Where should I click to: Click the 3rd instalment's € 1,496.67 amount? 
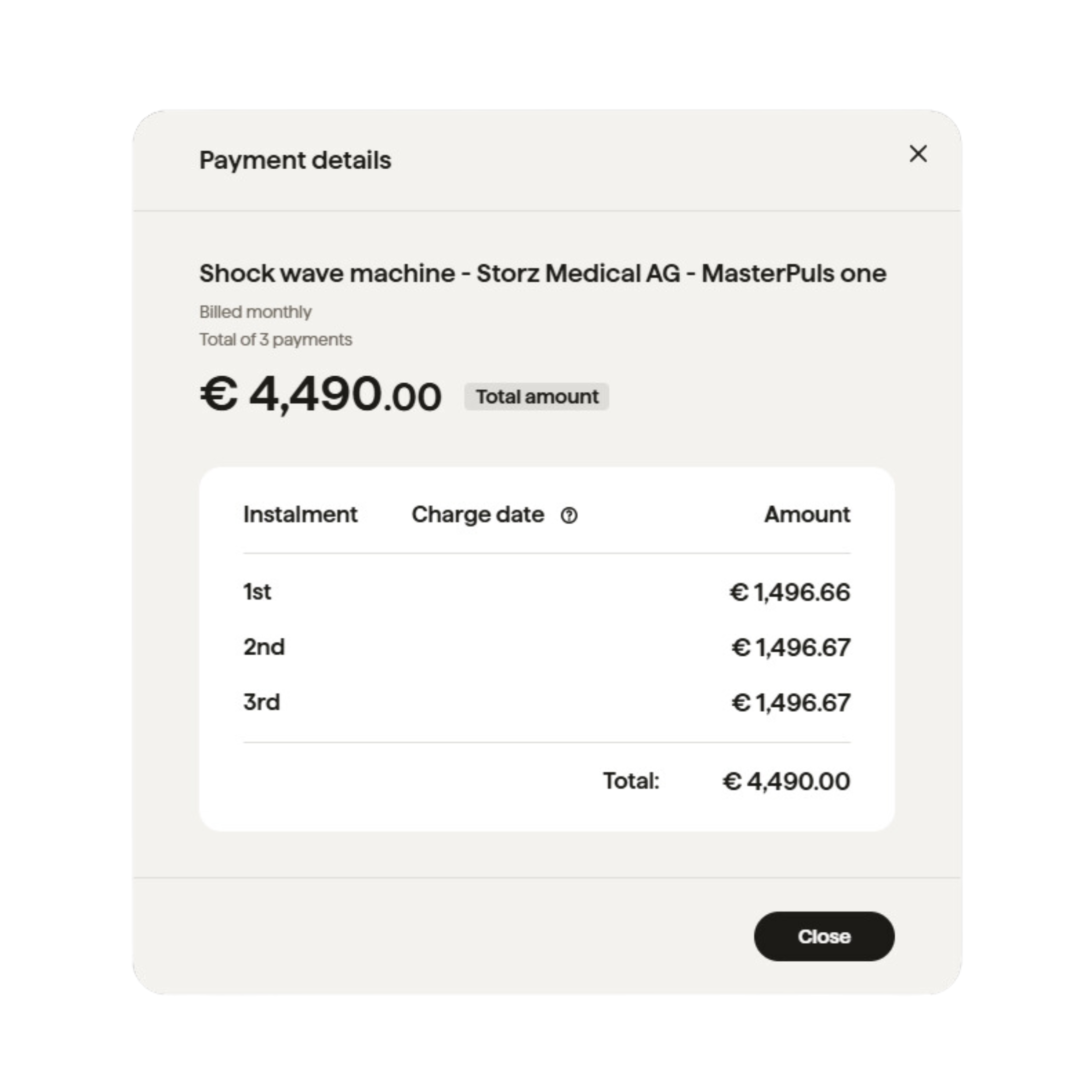click(x=791, y=703)
